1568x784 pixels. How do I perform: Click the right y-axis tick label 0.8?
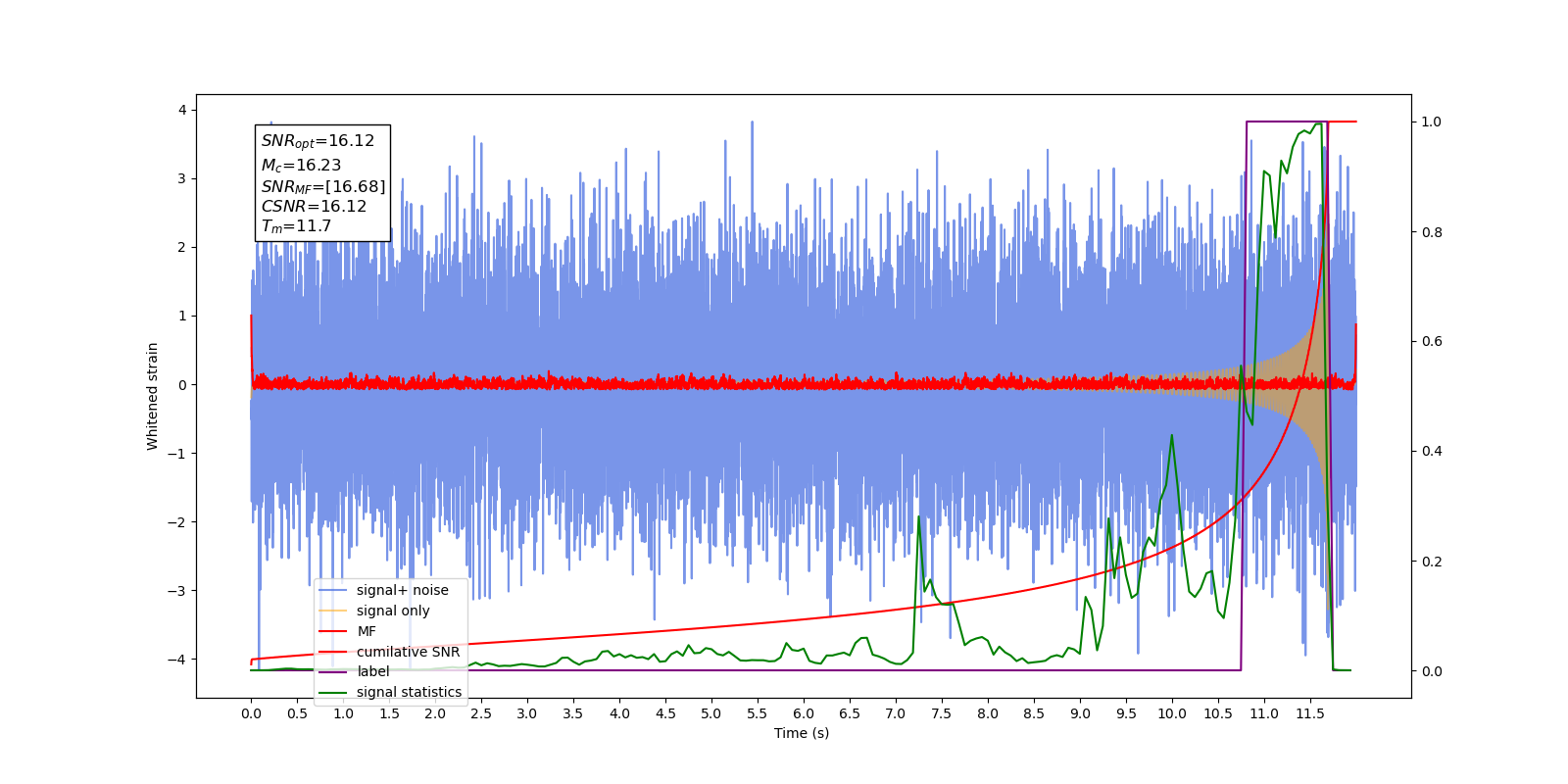click(1432, 232)
